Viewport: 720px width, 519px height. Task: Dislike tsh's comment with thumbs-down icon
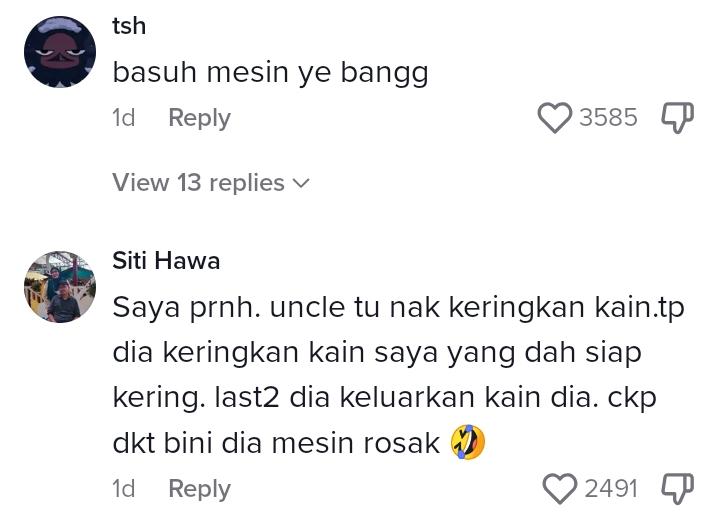pos(677,118)
